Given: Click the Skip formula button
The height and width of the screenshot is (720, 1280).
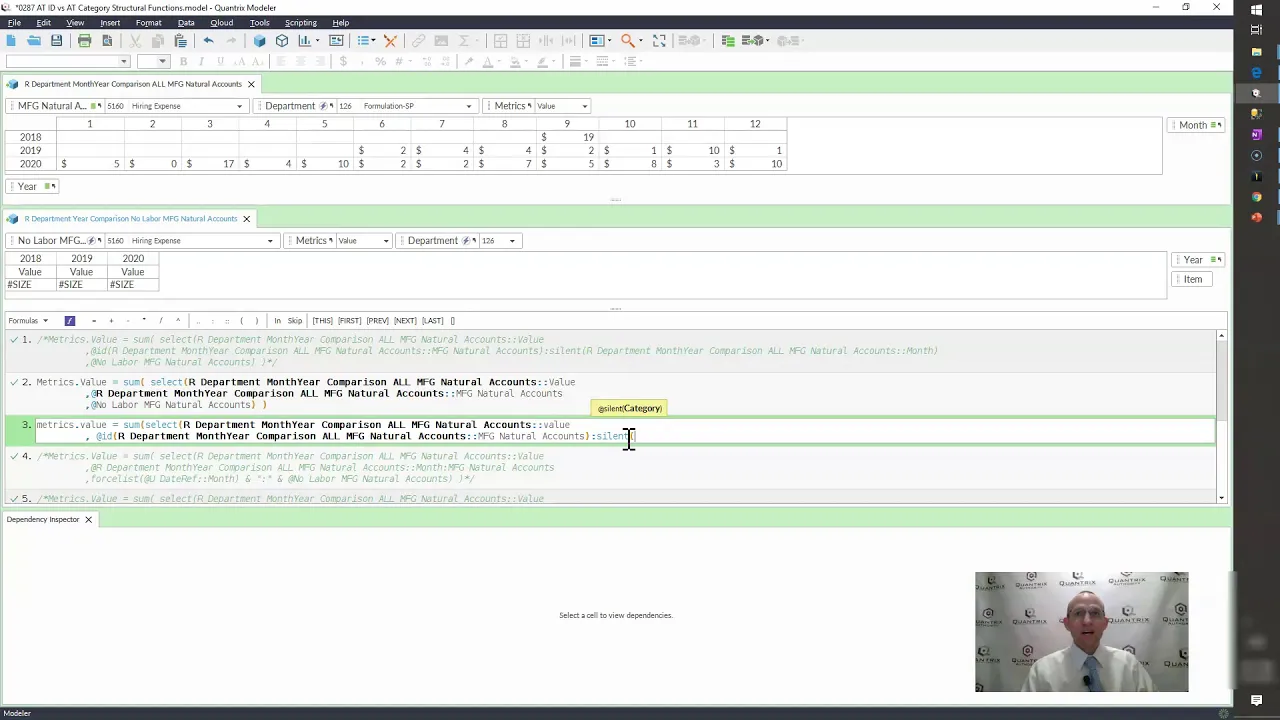Looking at the screenshot, I should (x=295, y=321).
